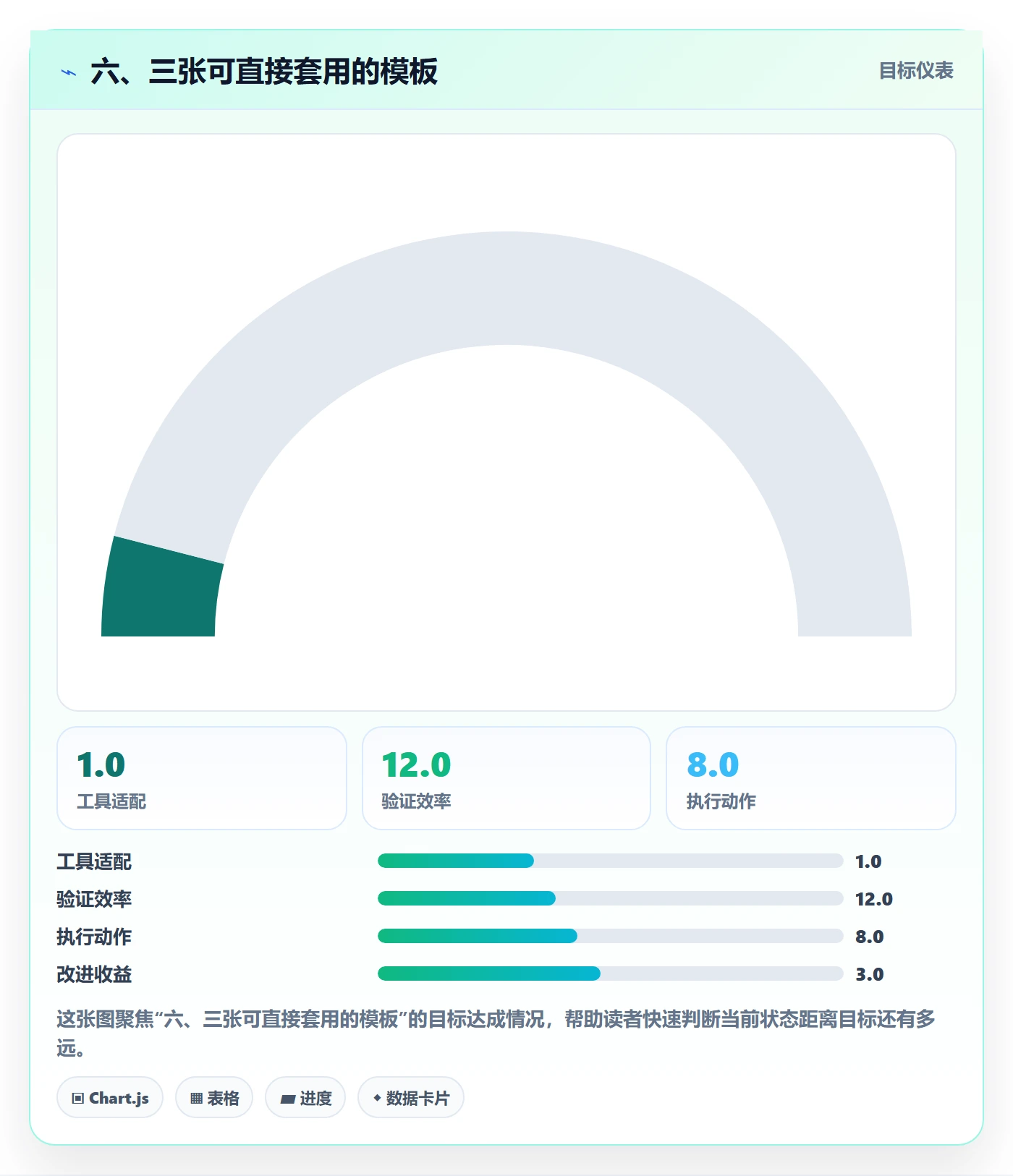Click the 验证效率 row label

click(x=94, y=899)
